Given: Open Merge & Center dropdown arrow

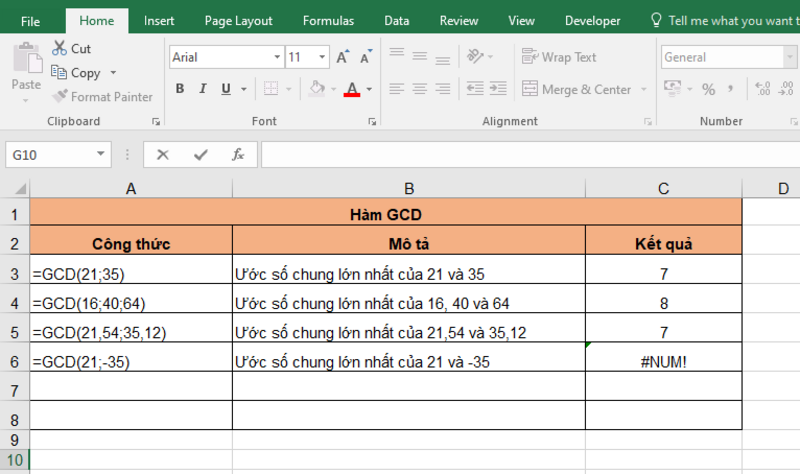Looking at the screenshot, I should pos(644,89).
